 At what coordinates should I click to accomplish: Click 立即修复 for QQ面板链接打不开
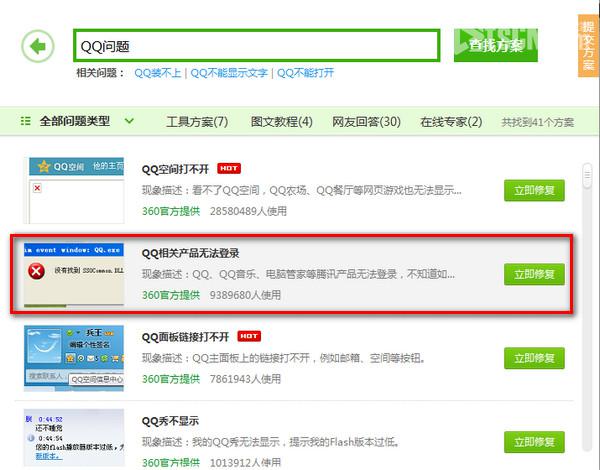pos(534,358)
